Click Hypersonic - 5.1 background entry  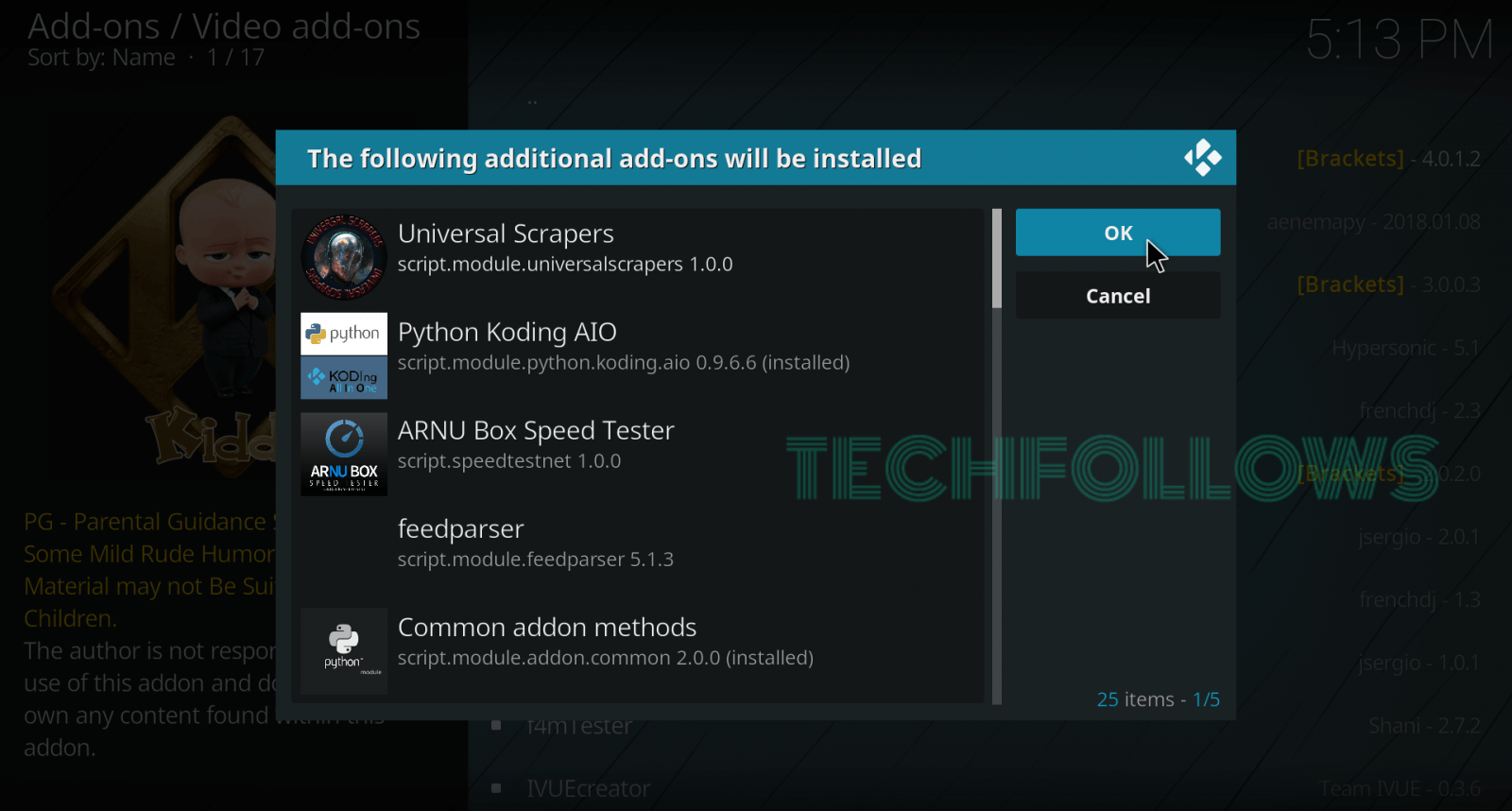point(1406,348)
